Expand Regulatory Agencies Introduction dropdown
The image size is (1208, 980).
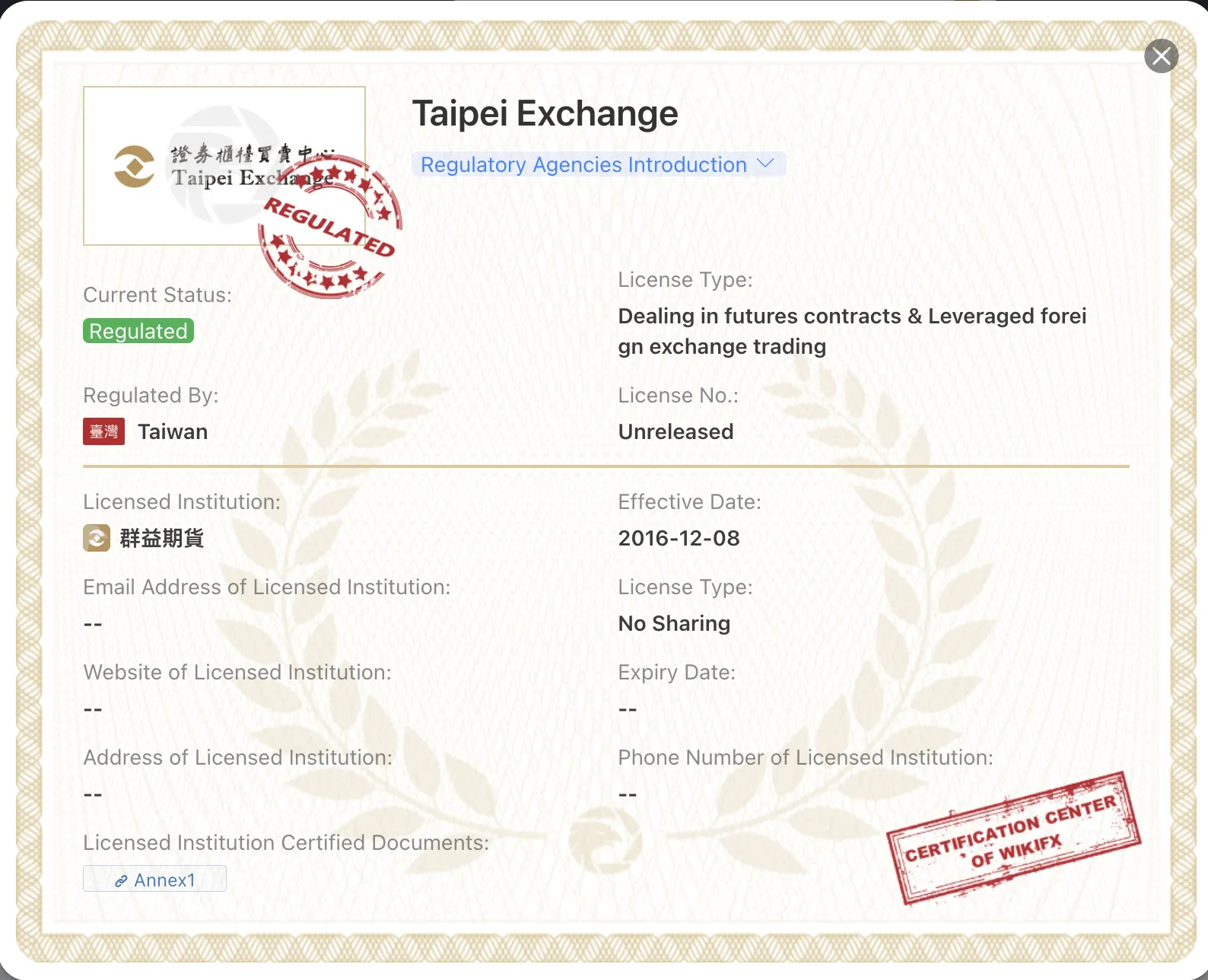598,164
